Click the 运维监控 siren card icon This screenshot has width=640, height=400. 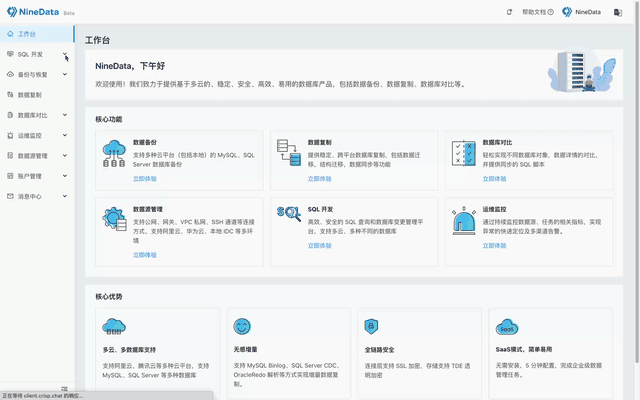[464, 221]
